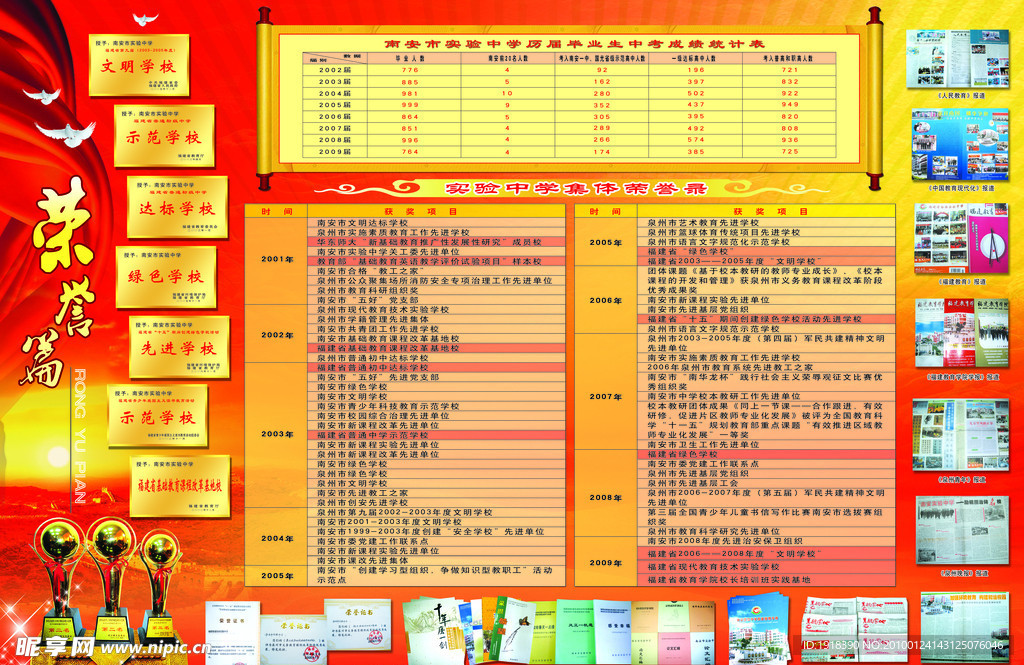Select the 泉州市篮球体育传统项目先进学校 row
This screenshot has width=1024, height=665.
(766, 233)
